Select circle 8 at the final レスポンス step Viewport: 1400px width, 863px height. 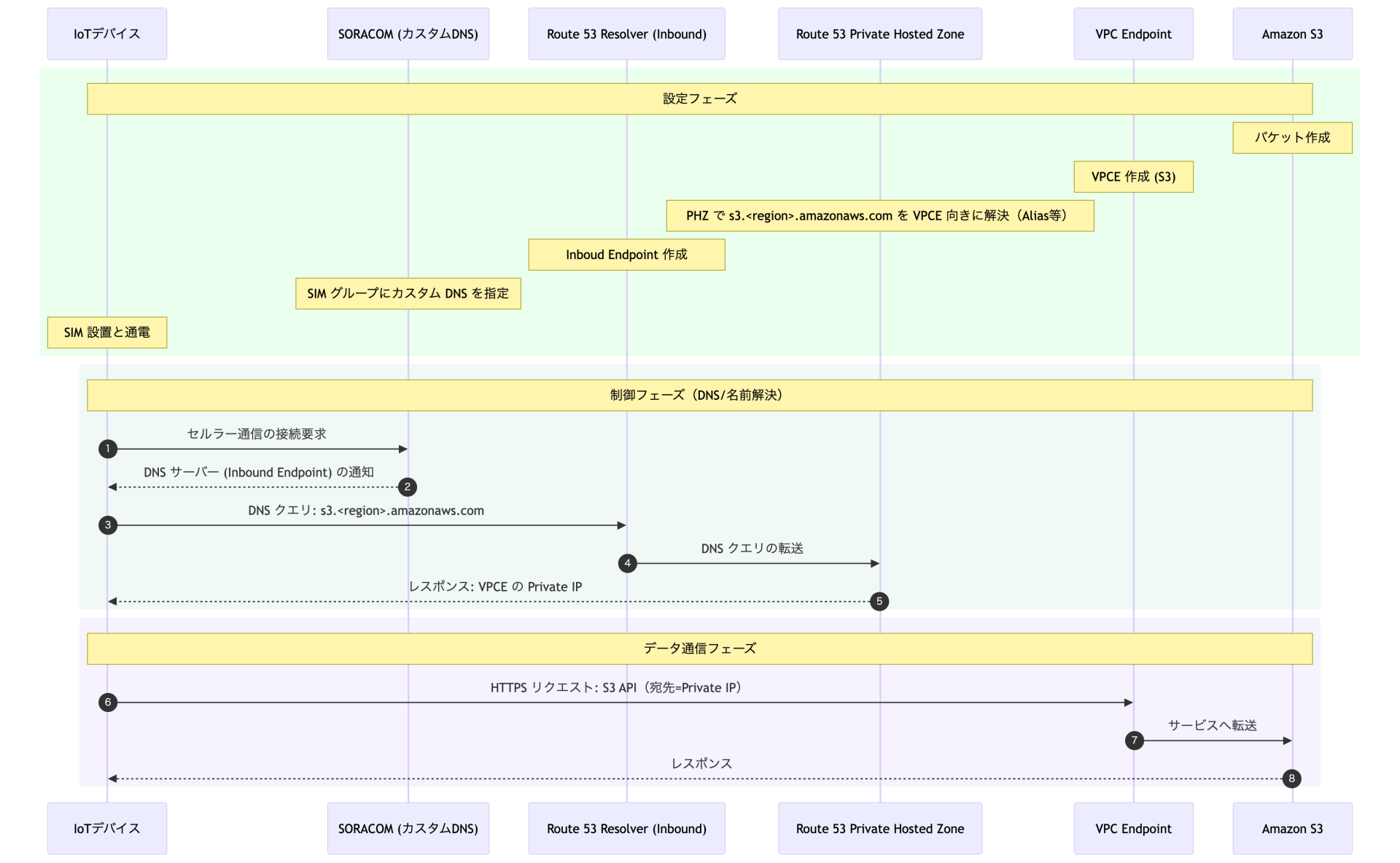[1292, 778]
